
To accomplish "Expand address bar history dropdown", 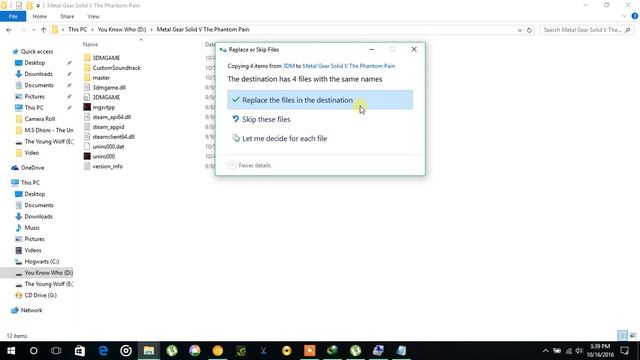I will point(520,30).
